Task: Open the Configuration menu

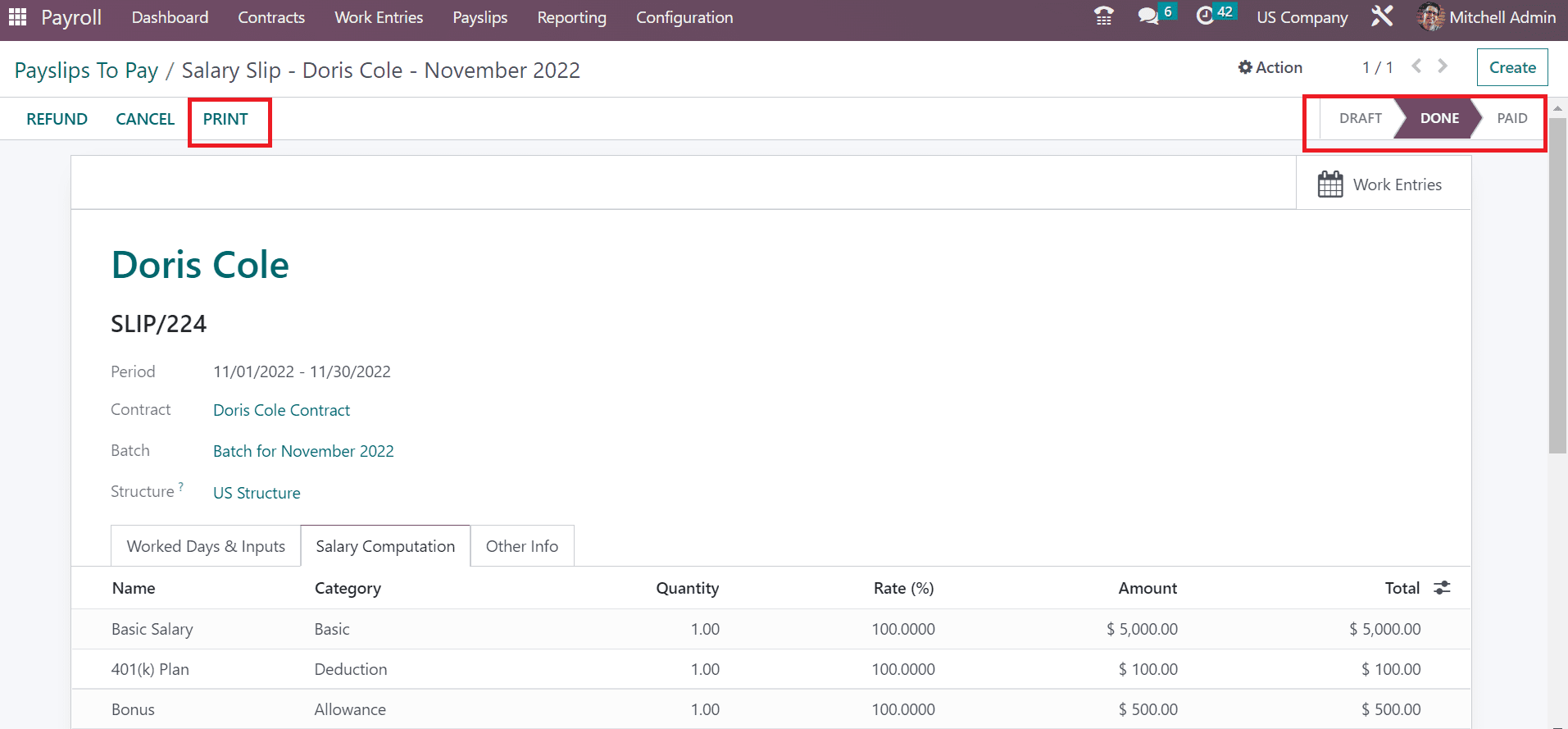Action: point(684,17)
